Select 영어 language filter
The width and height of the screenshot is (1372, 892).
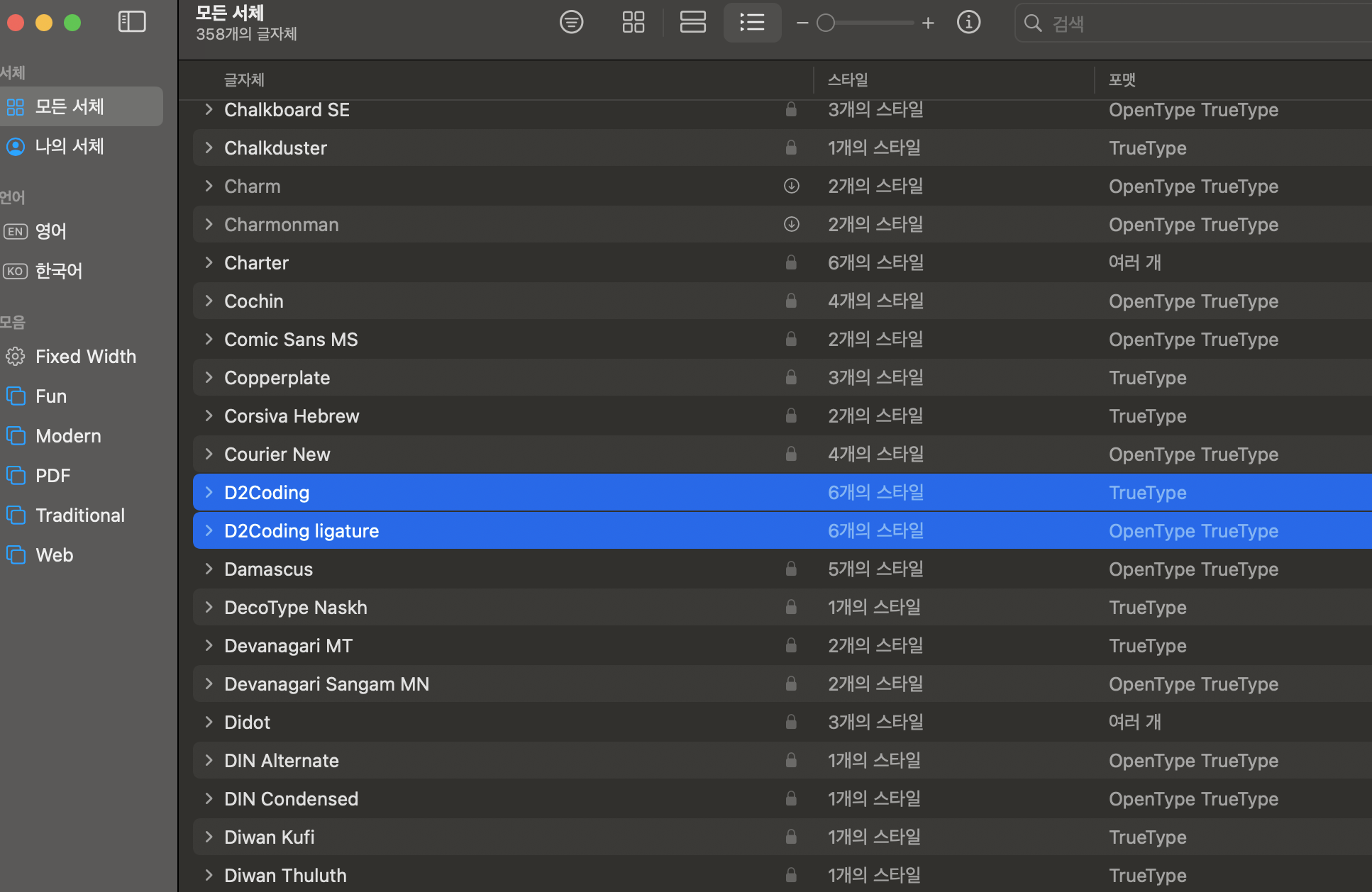(81, 231)
